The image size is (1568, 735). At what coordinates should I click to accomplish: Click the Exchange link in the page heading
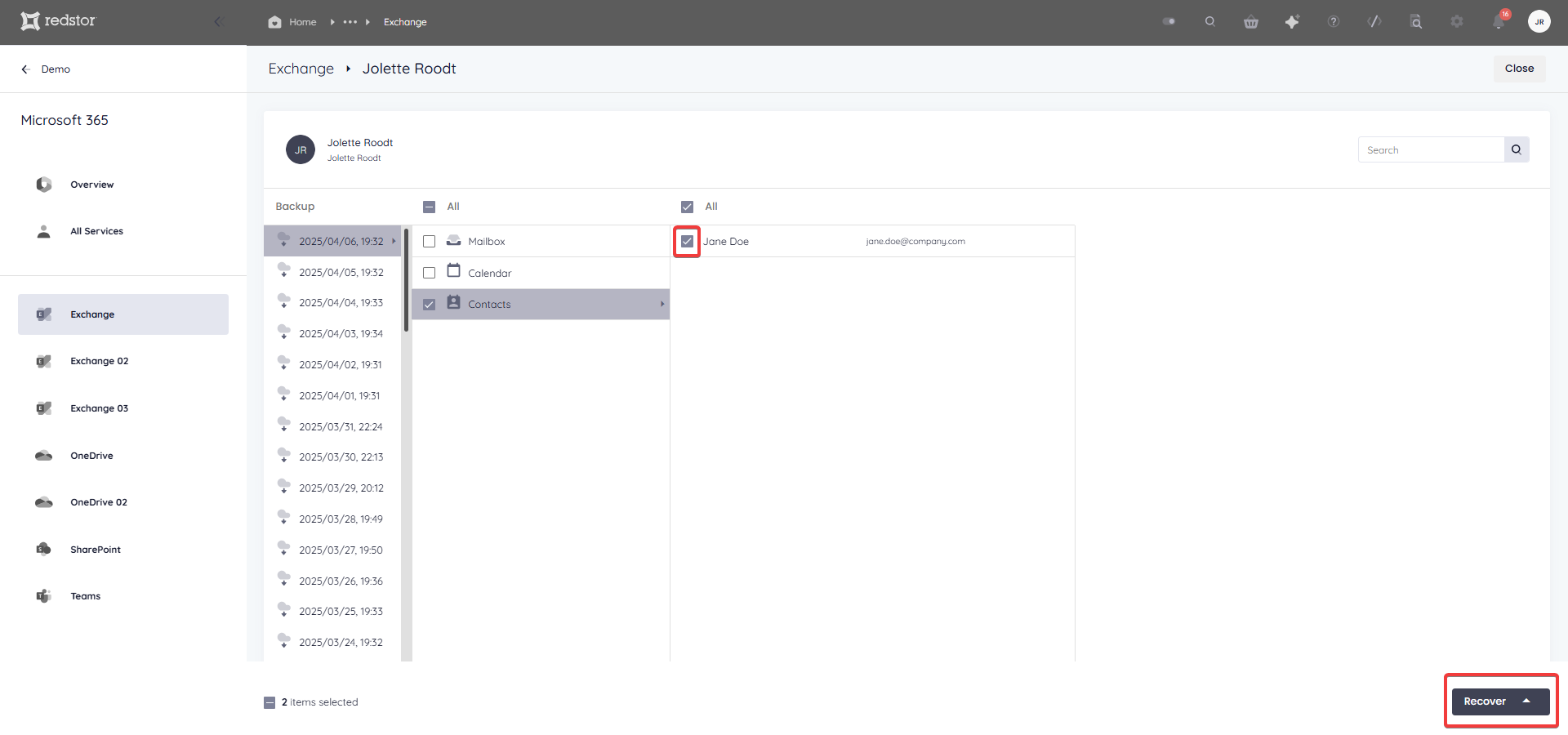tap(301, 69)
